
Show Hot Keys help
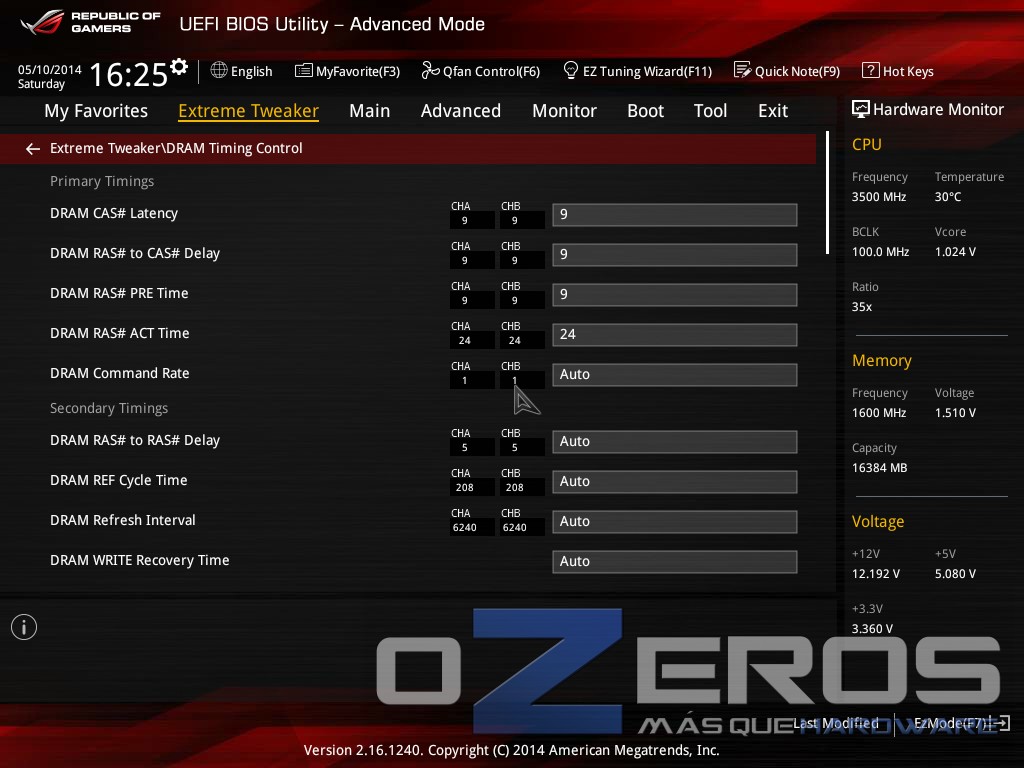point(898,71)
